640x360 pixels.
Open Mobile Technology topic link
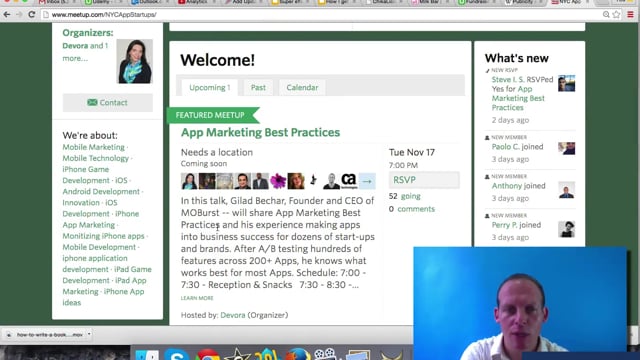pos(96,158)
